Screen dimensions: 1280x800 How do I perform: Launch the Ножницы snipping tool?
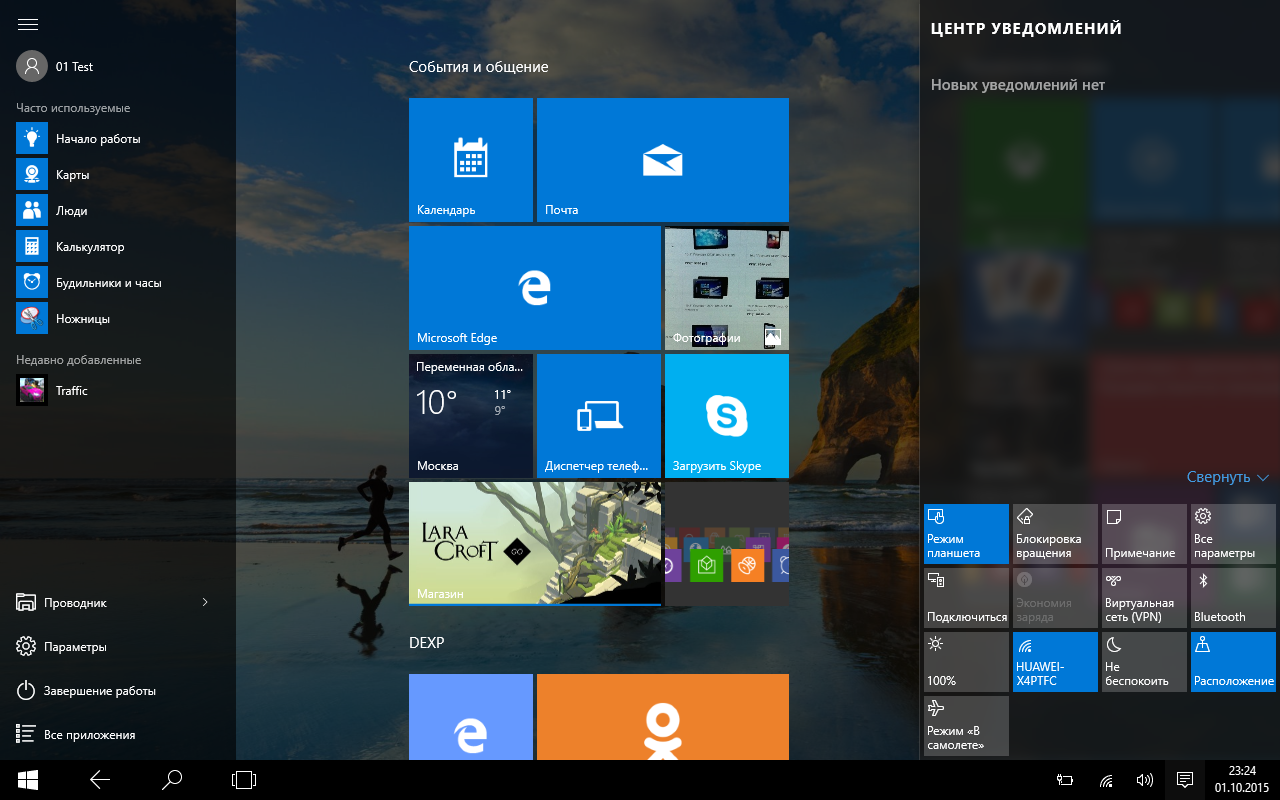pos(118,319)
